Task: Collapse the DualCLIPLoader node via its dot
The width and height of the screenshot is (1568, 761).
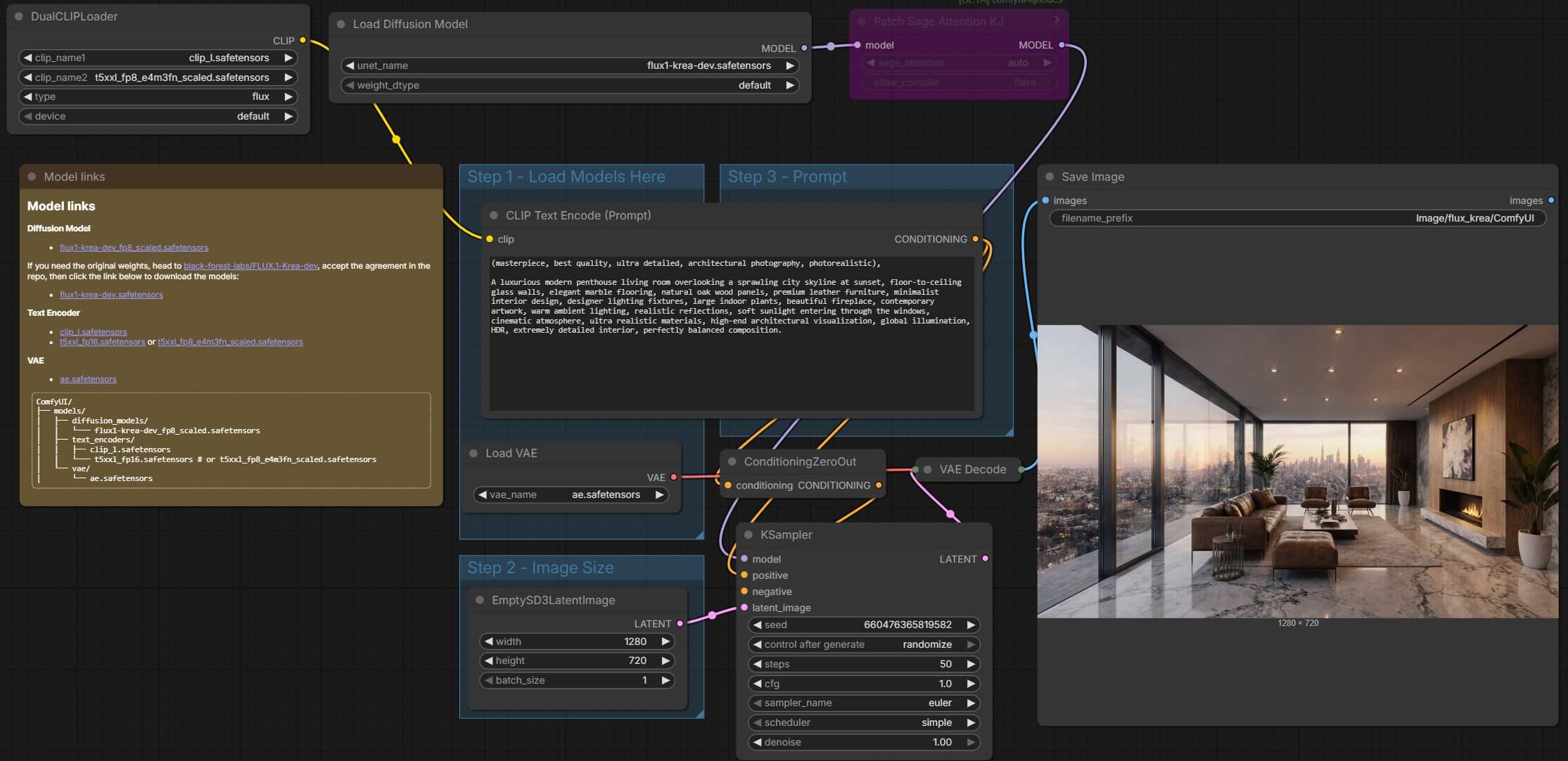Action: pos(19,16)
